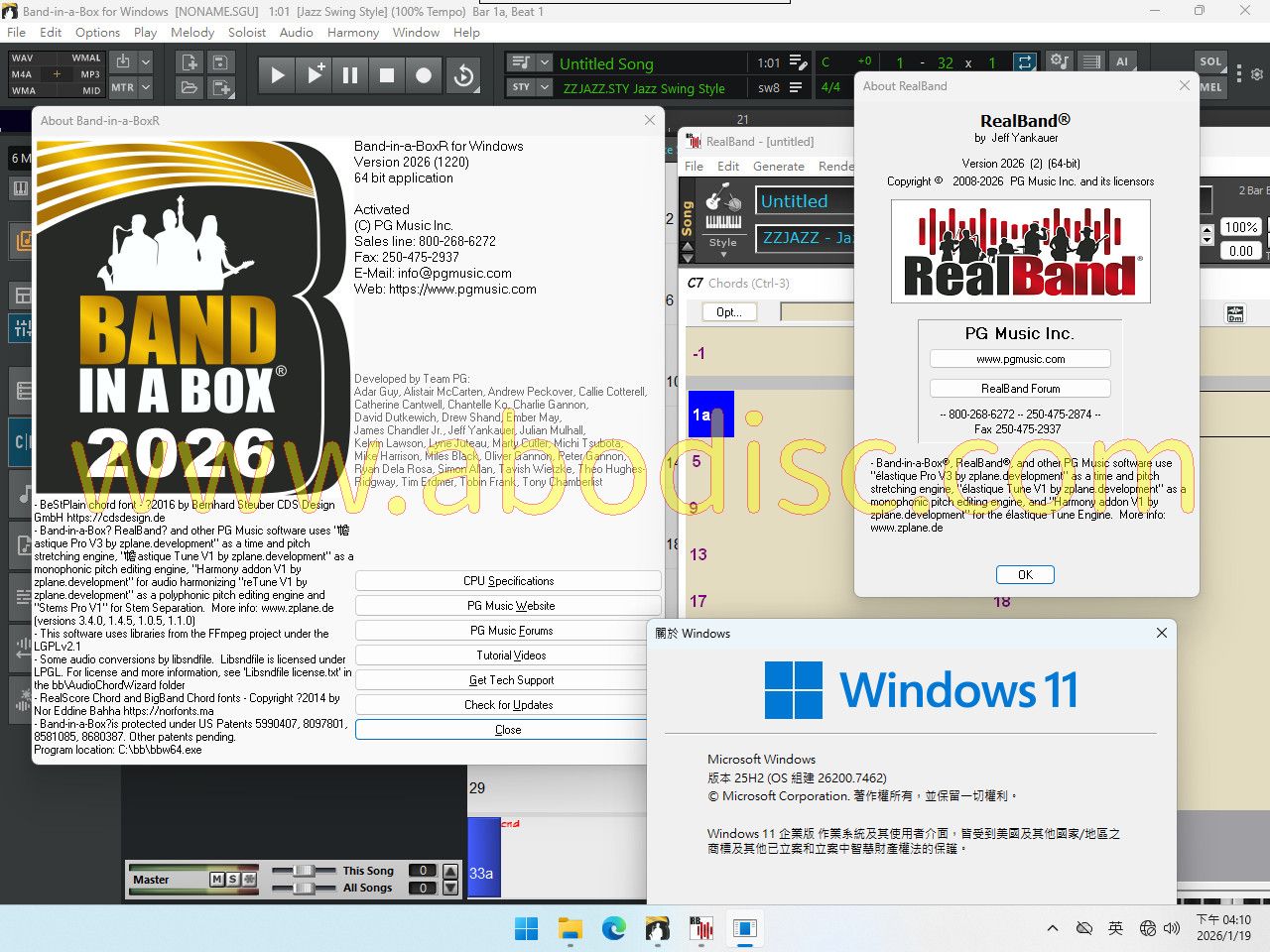This screenshot has height=952, width=1270.
Task: Solo the Master track with S button
Action: click(233, 880)
